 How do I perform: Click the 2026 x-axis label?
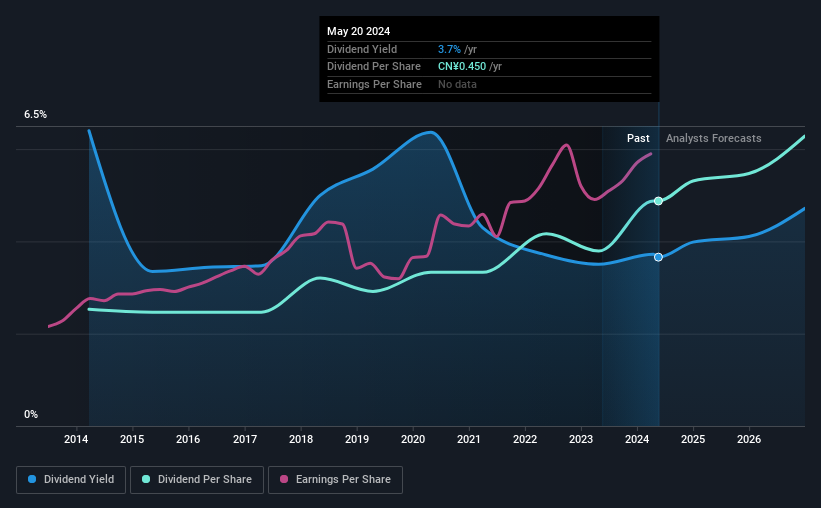click(x=749, y=439)
